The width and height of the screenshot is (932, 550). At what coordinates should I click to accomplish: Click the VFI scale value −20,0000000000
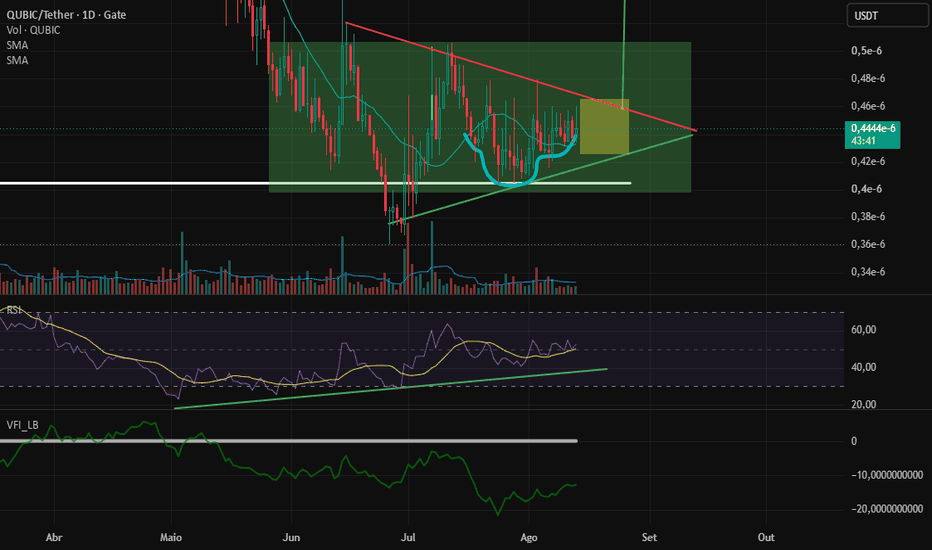click(x=887, y=509)
